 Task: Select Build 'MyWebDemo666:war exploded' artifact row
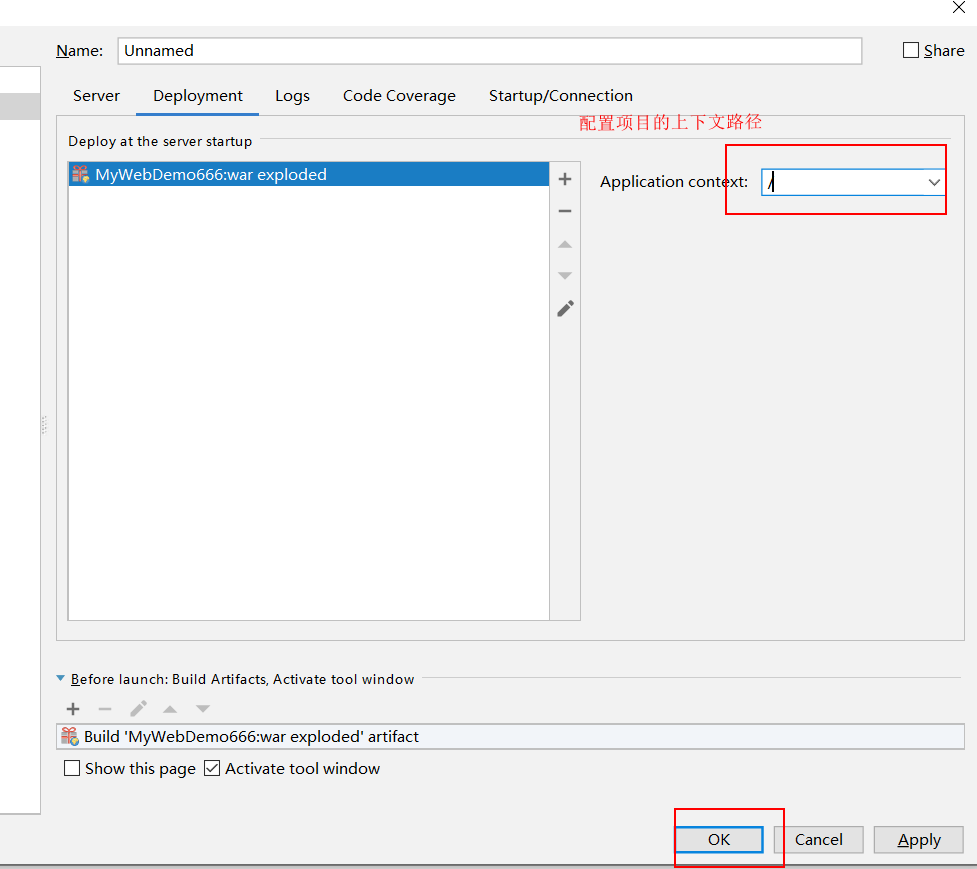point(510,736)
